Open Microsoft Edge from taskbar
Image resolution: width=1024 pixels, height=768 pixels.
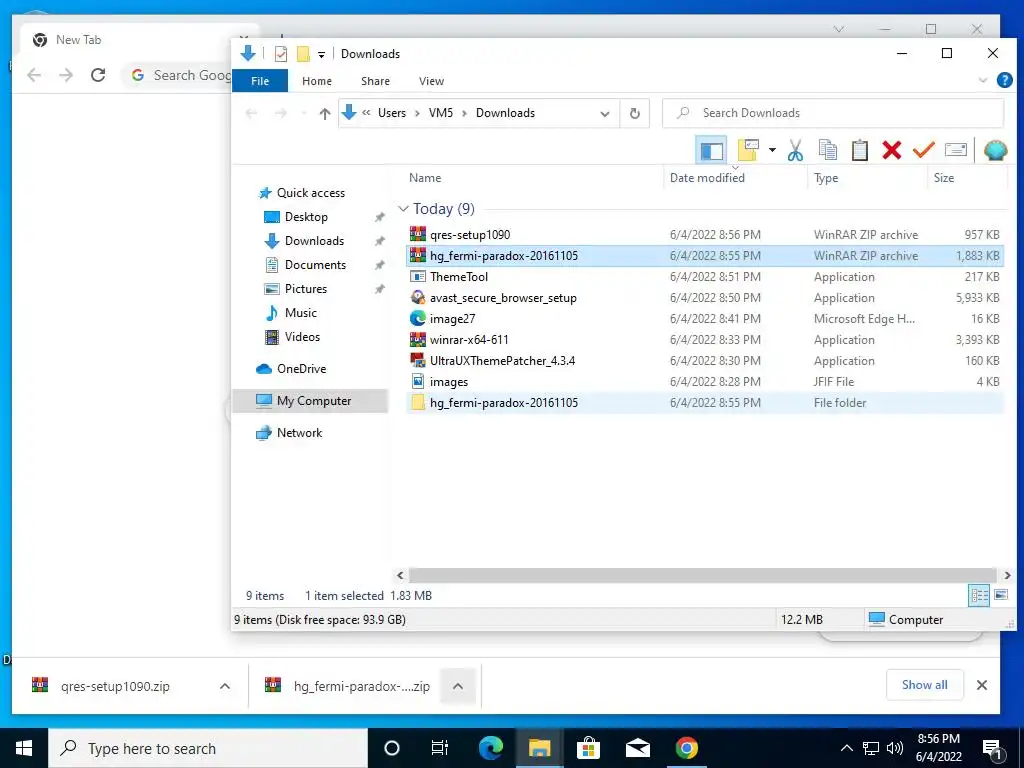point(490,748)
